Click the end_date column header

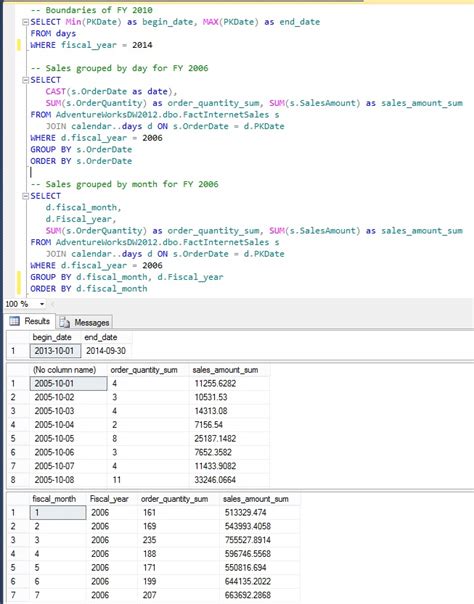point(100,337)
